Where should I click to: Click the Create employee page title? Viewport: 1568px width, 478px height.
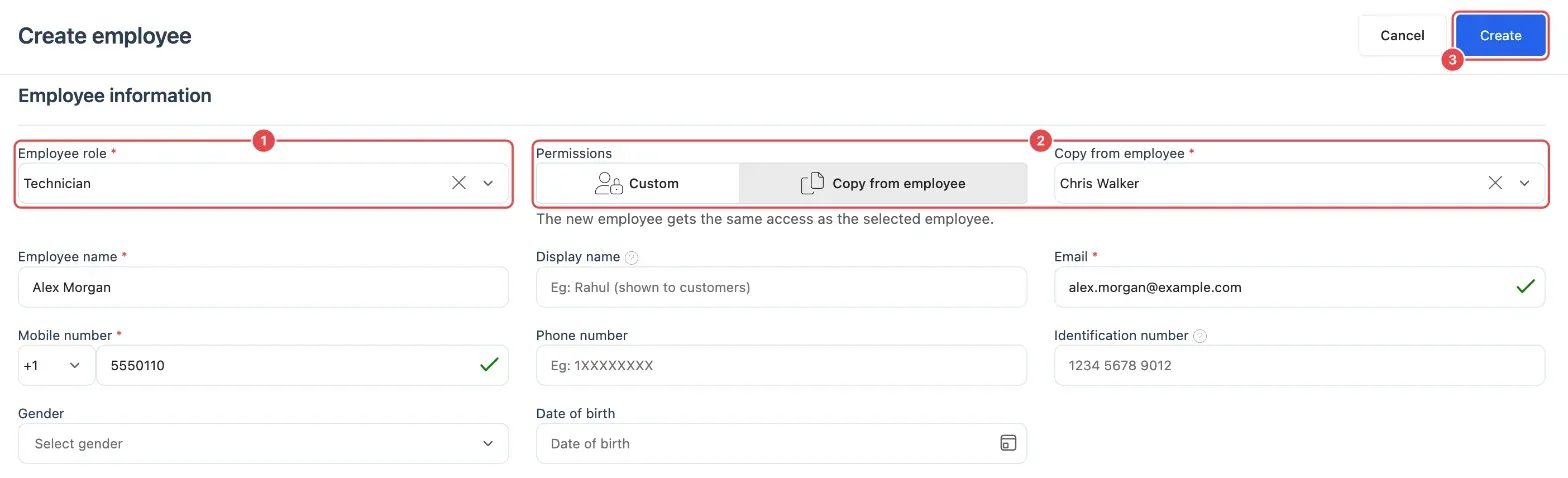105,36
